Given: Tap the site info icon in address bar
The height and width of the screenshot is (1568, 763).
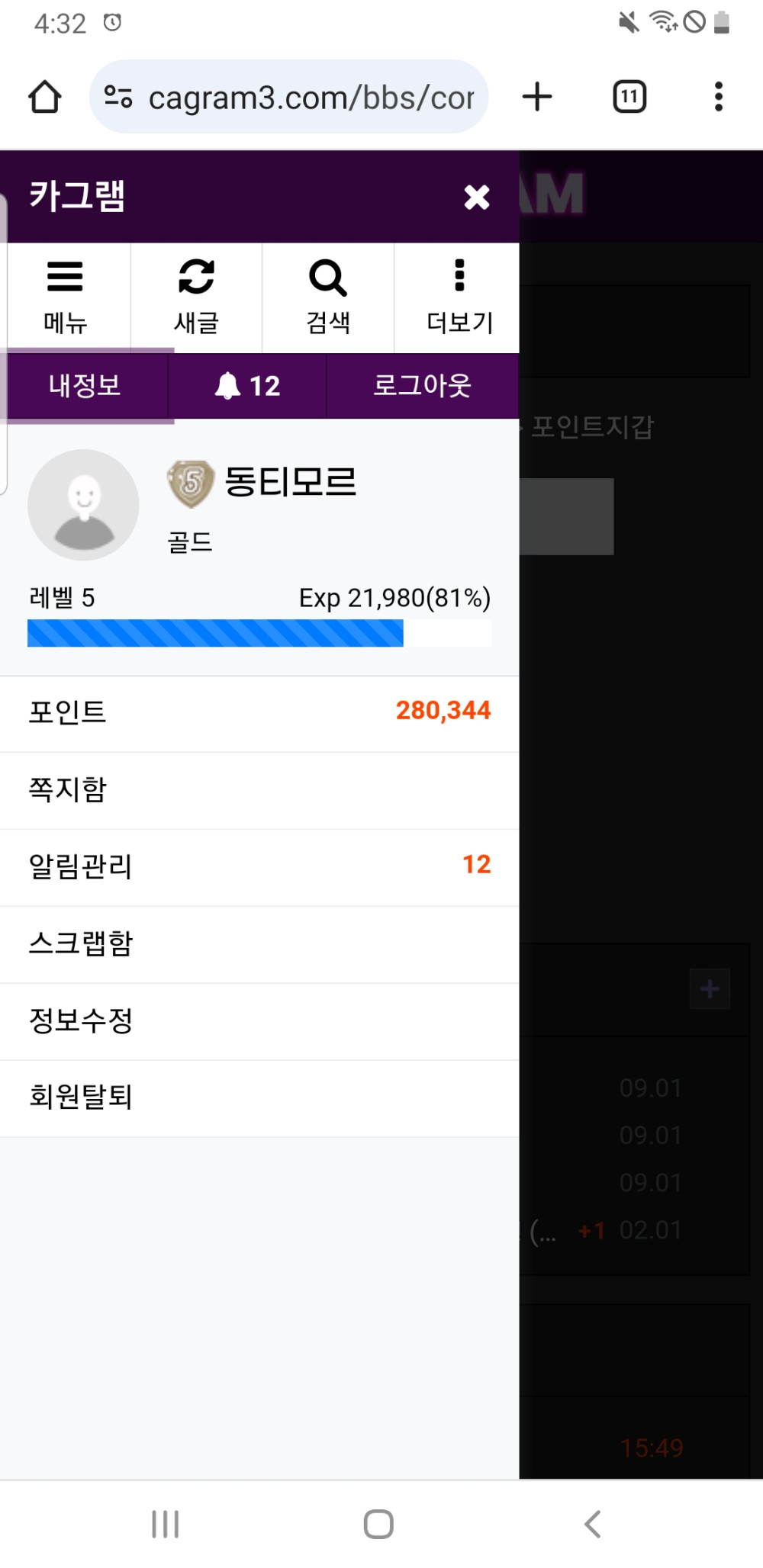Looking at the screenshot, I should pos(118,97).
